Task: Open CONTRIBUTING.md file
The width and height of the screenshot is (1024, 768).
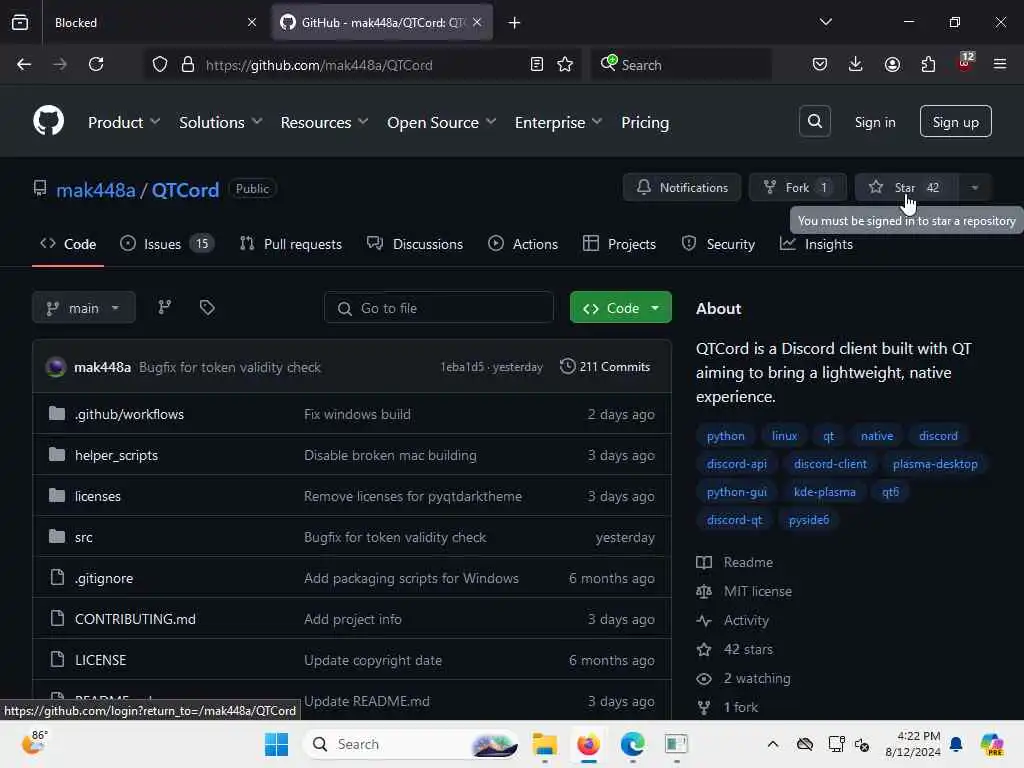Action: tap(135, 619)
